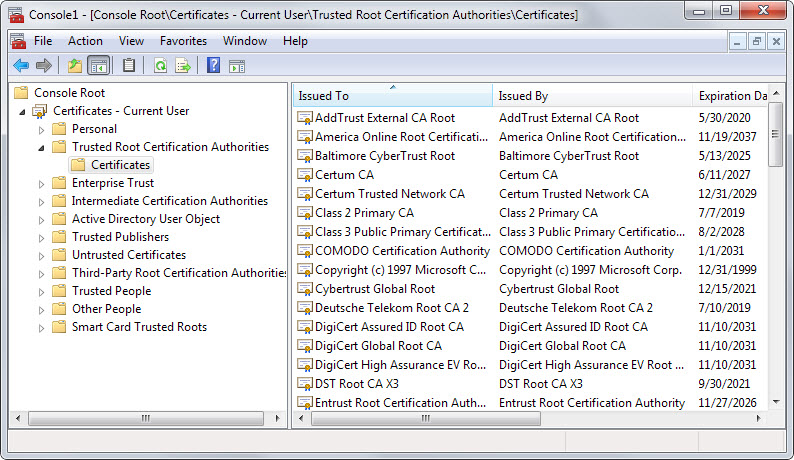Click the MMC console icon beside File
794x460 pixels.
click(x=18, y=41)
